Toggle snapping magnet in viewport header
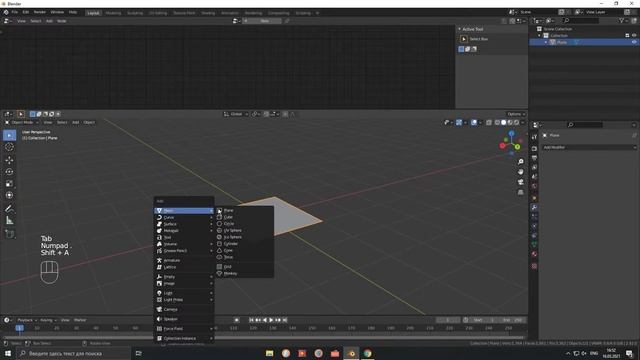 click(x=266, y=114)
